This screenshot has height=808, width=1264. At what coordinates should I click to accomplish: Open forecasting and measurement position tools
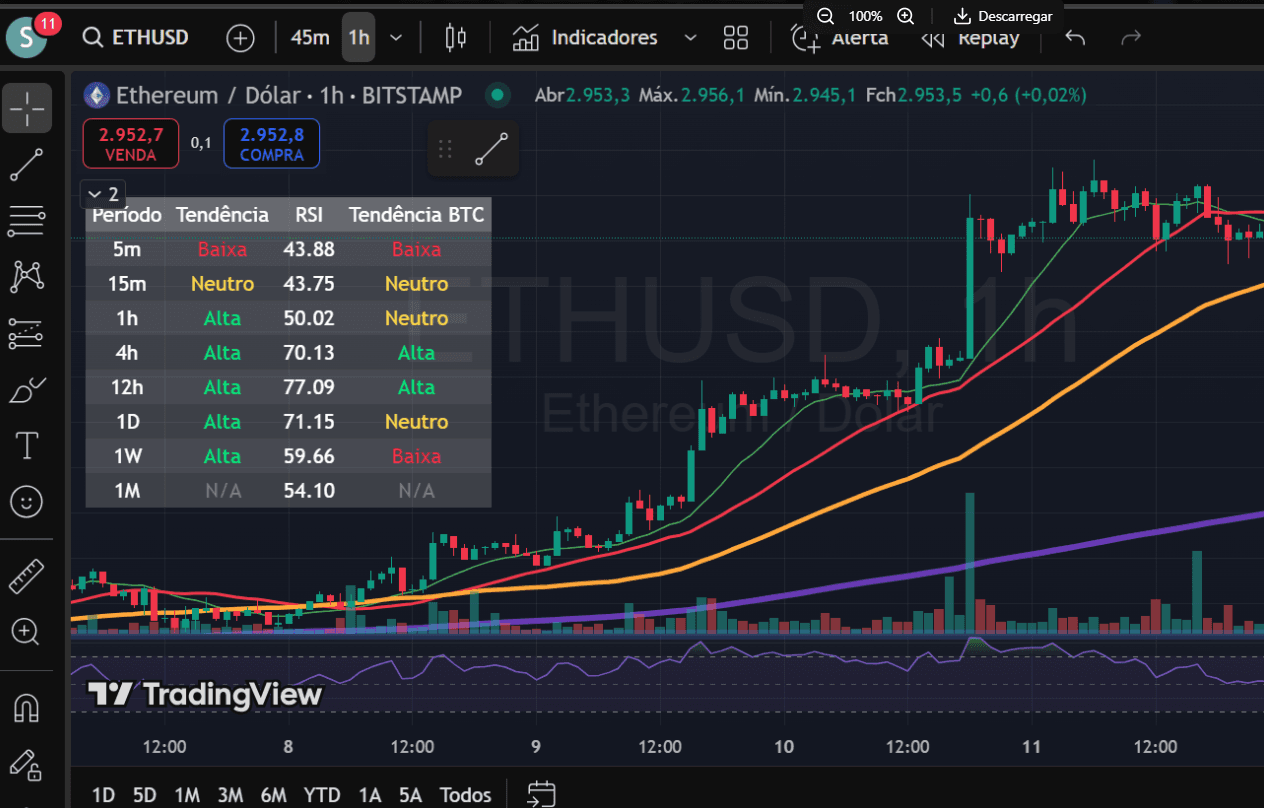27,334
